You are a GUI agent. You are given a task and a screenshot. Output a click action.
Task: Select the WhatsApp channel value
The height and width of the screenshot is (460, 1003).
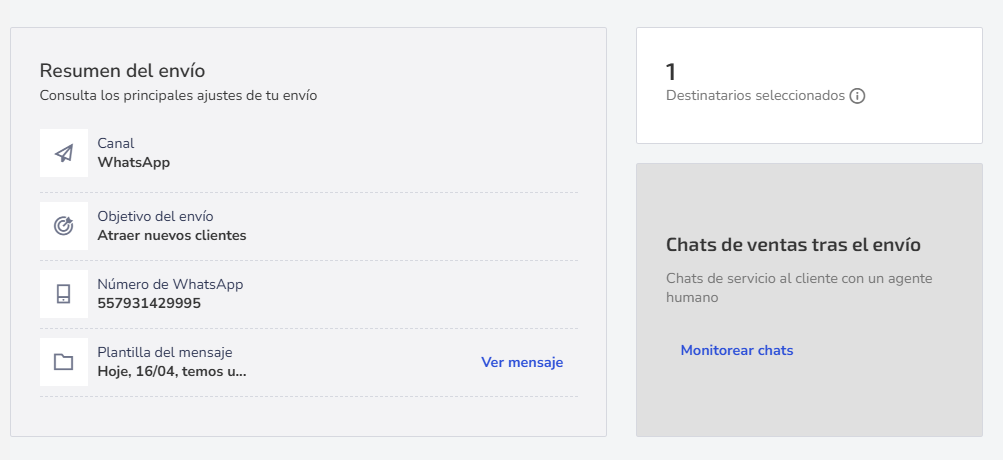(x=134, y=163)
